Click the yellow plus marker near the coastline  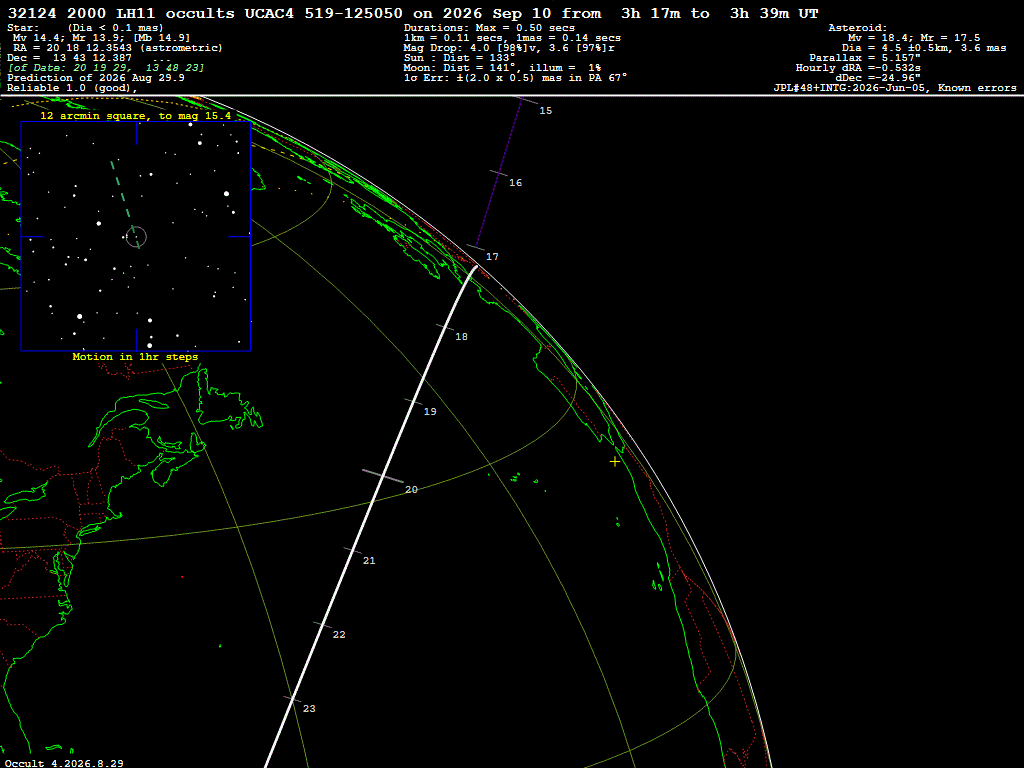(x=615, y=462)
